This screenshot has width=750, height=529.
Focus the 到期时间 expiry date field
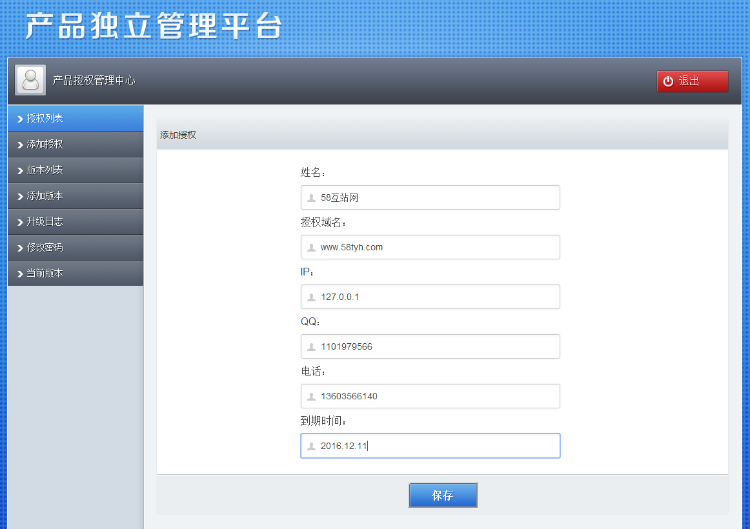point(430,446)
